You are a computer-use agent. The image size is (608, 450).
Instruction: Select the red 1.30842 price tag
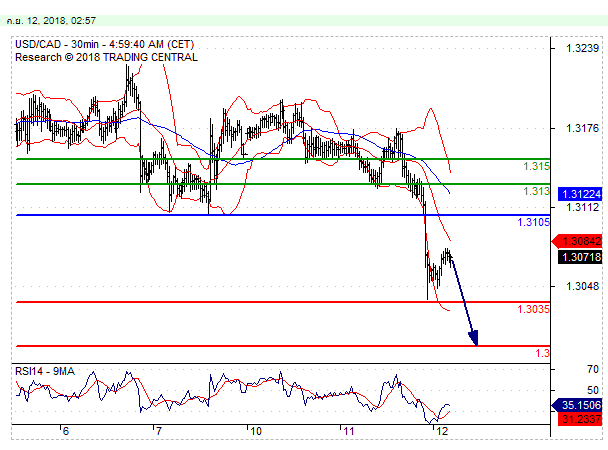(x=577, y=241)
